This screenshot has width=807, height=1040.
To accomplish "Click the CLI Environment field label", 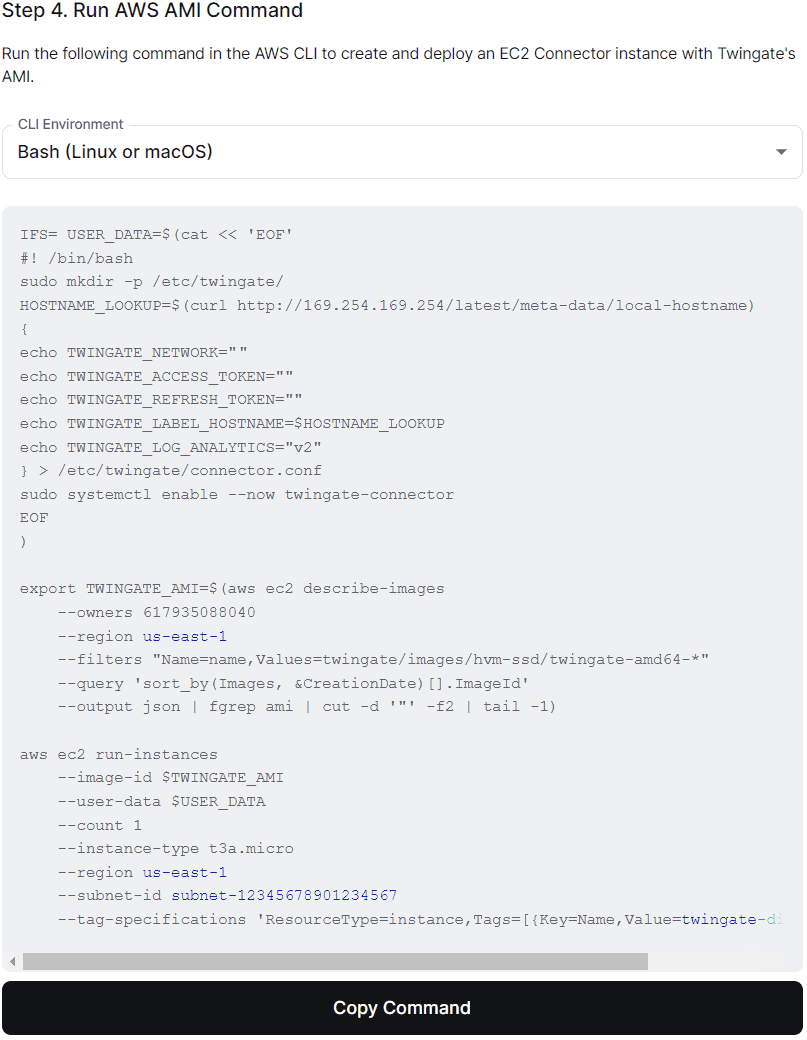I will (71, 124).
